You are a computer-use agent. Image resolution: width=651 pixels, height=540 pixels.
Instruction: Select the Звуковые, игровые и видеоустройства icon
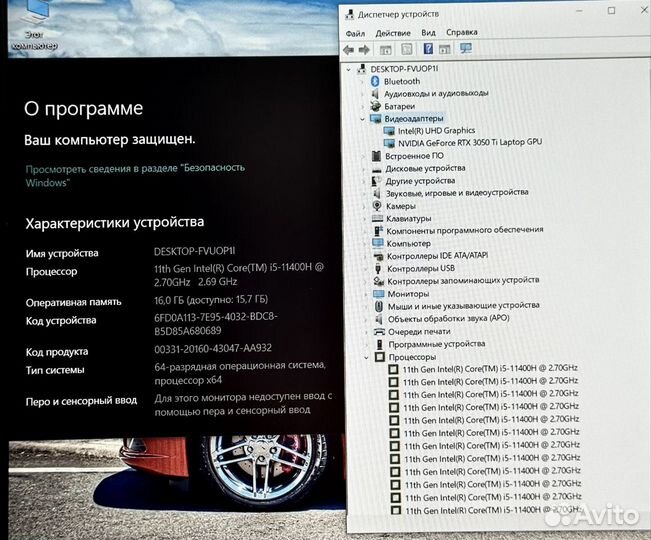pos(377,193)
